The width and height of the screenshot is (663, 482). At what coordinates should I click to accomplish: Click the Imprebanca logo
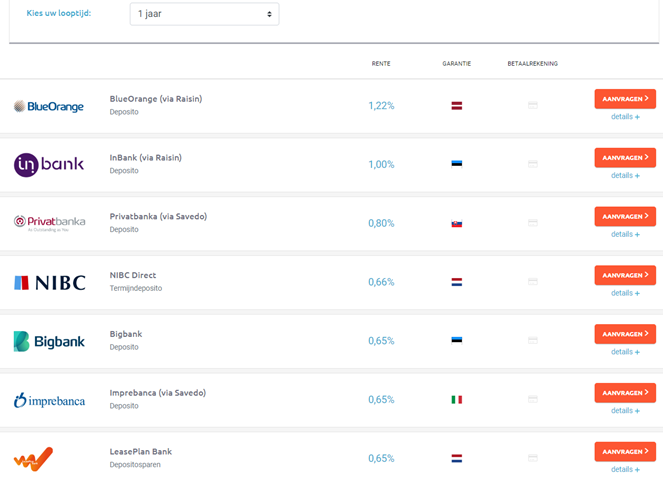[49, 400]
